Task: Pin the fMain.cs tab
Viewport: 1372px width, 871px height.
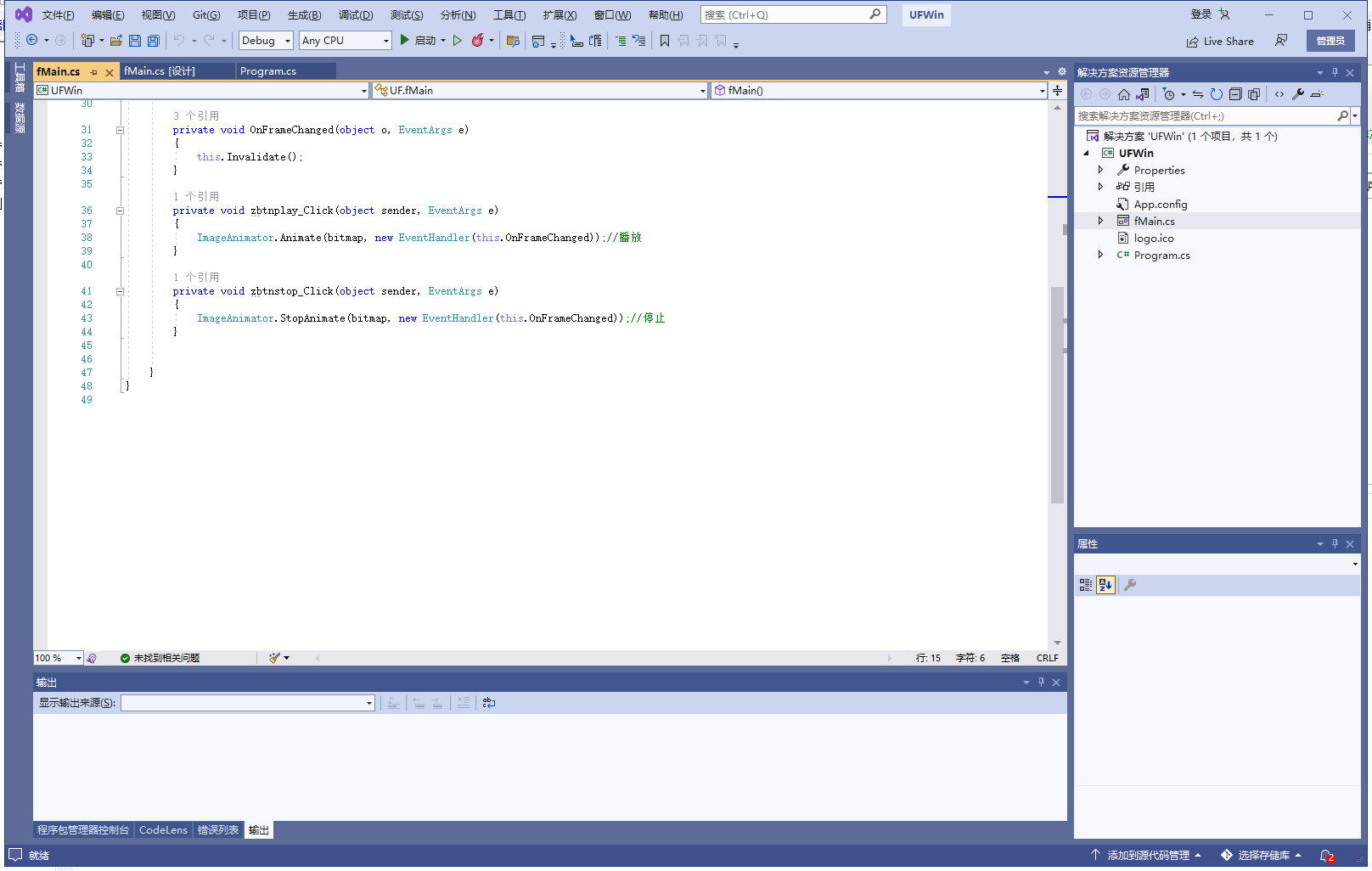Action: tap(93, 72)
